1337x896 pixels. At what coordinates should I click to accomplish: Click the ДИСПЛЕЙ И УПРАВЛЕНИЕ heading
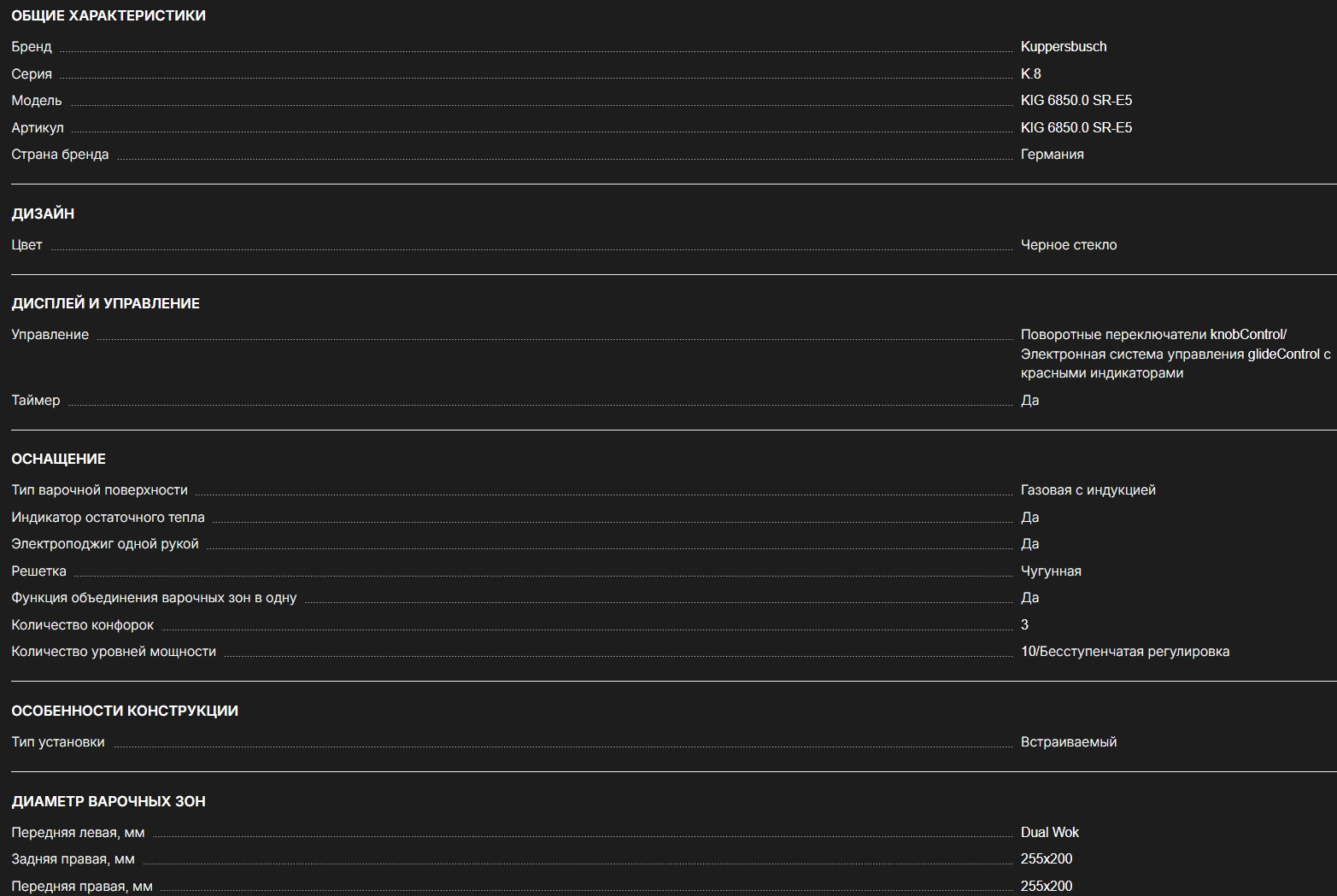[105, 304]
